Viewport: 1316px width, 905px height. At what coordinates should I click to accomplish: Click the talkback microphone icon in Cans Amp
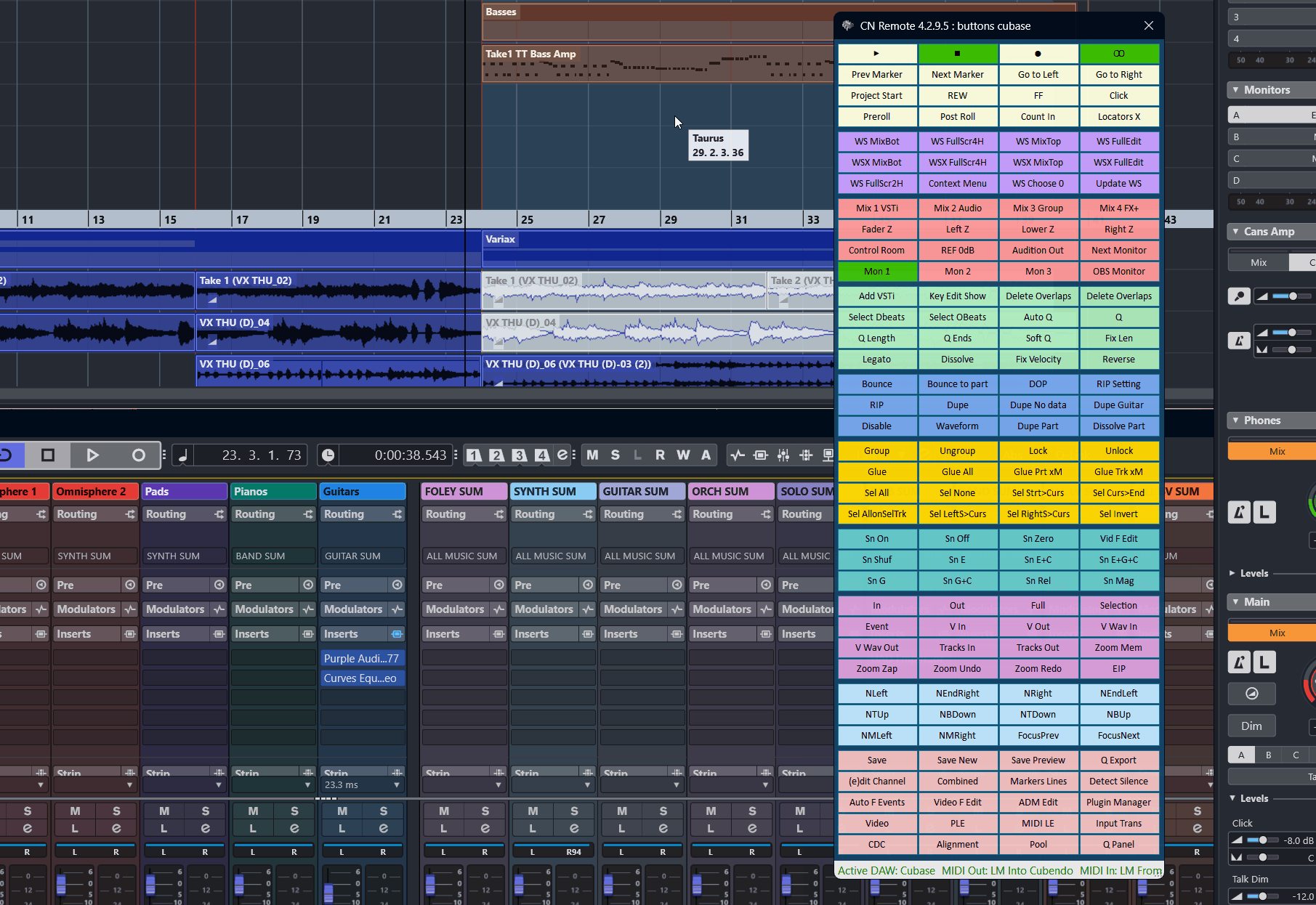point(1239,296)
